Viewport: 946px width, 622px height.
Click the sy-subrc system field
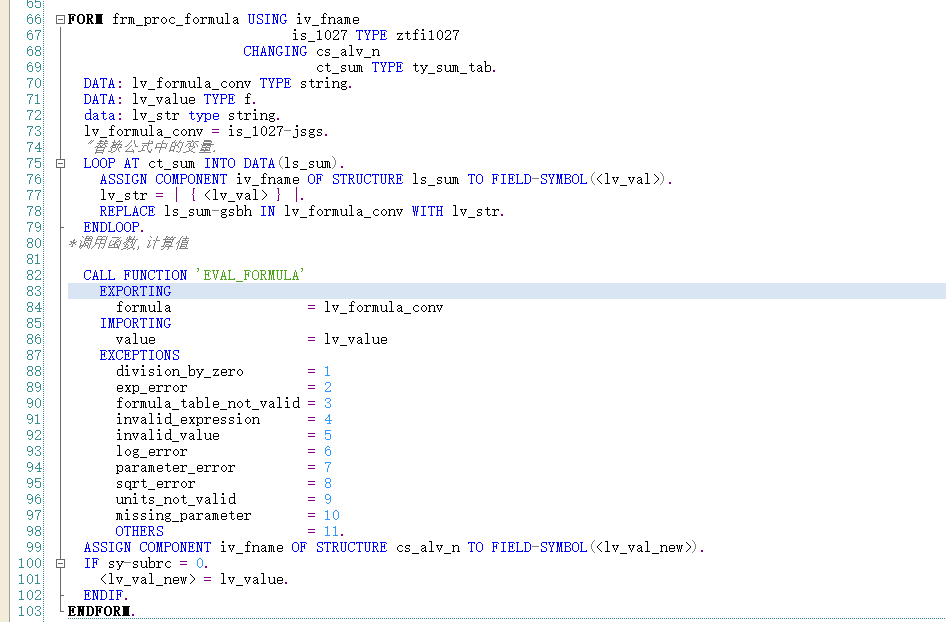[x=139, y=563]
